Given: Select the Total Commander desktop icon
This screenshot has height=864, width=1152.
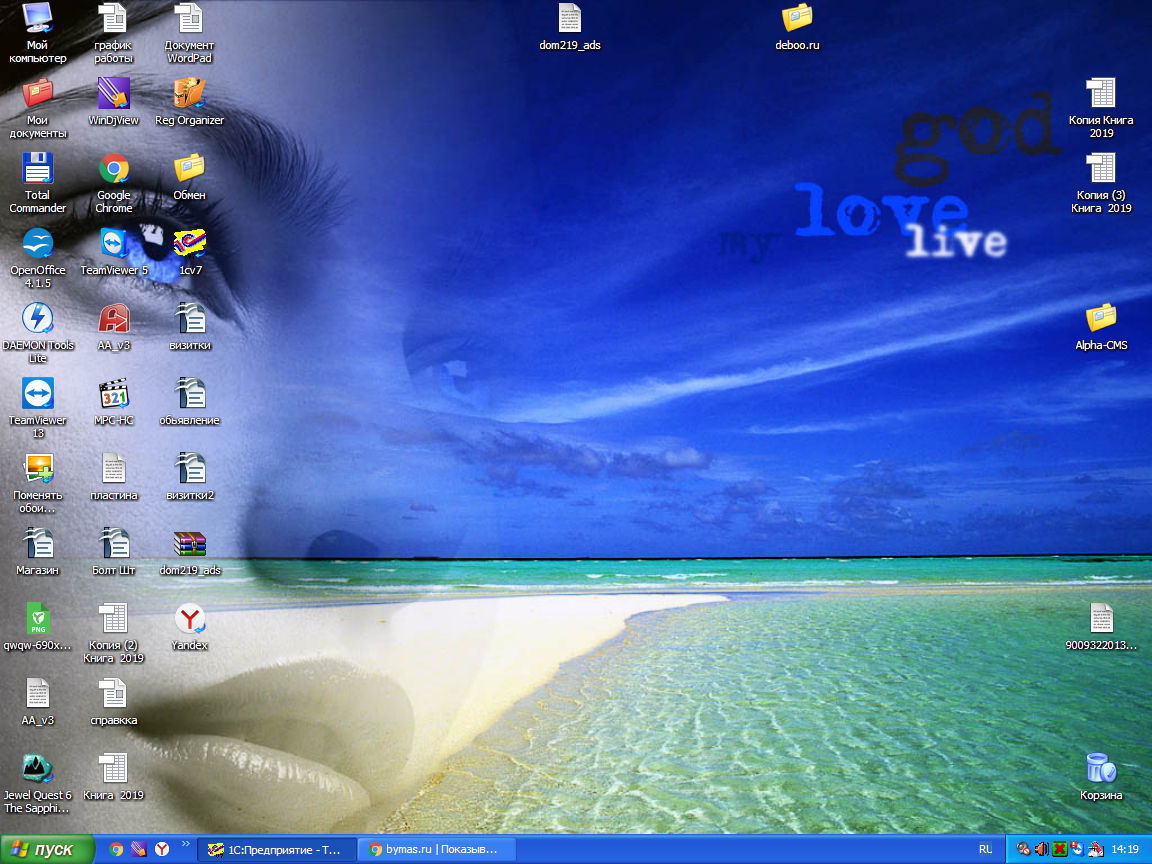Looking at the screenshot, I should tap(38, 169).
